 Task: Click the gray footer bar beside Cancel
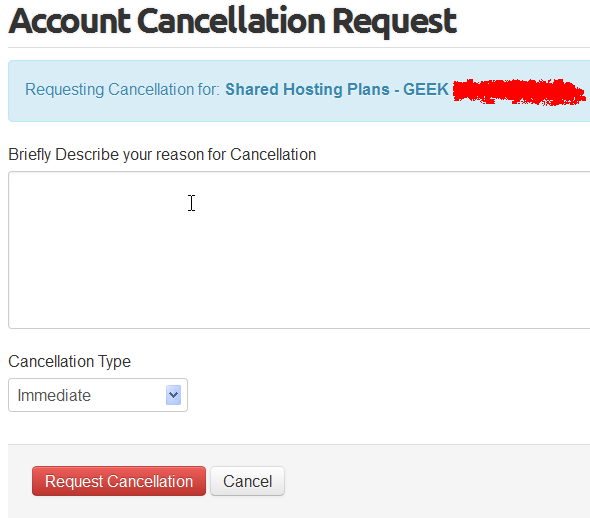pyautogui.click(x=436, y=481)
